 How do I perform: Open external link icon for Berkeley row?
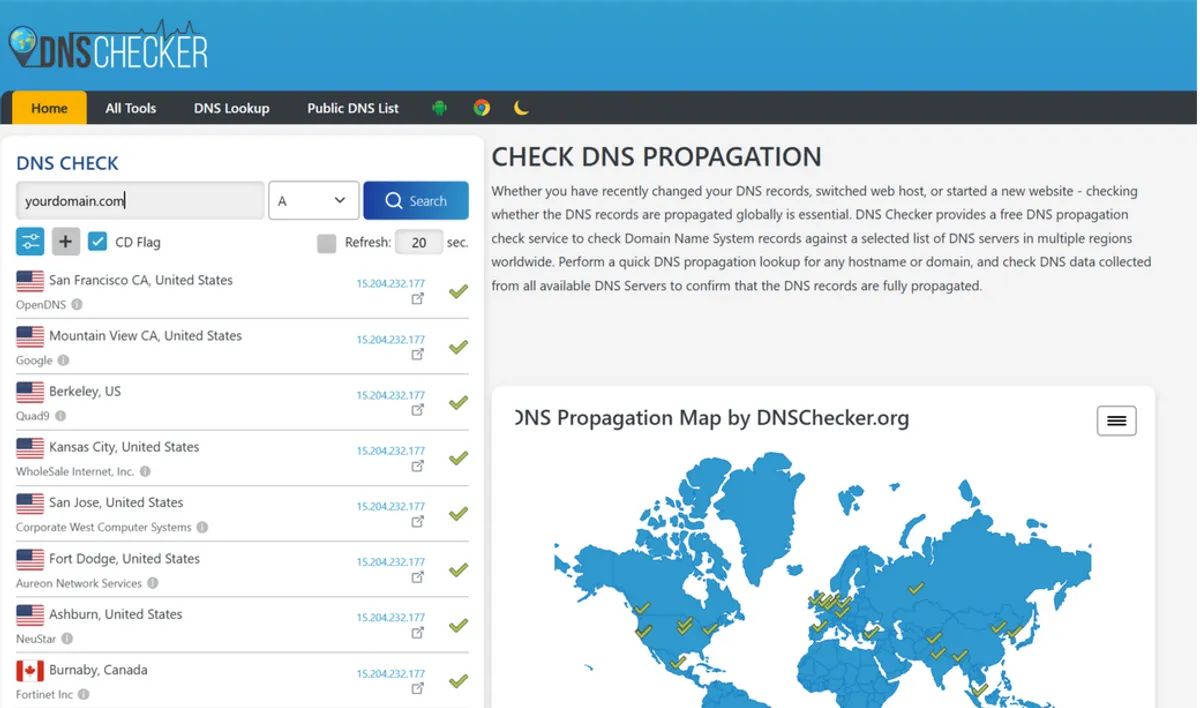418,410
